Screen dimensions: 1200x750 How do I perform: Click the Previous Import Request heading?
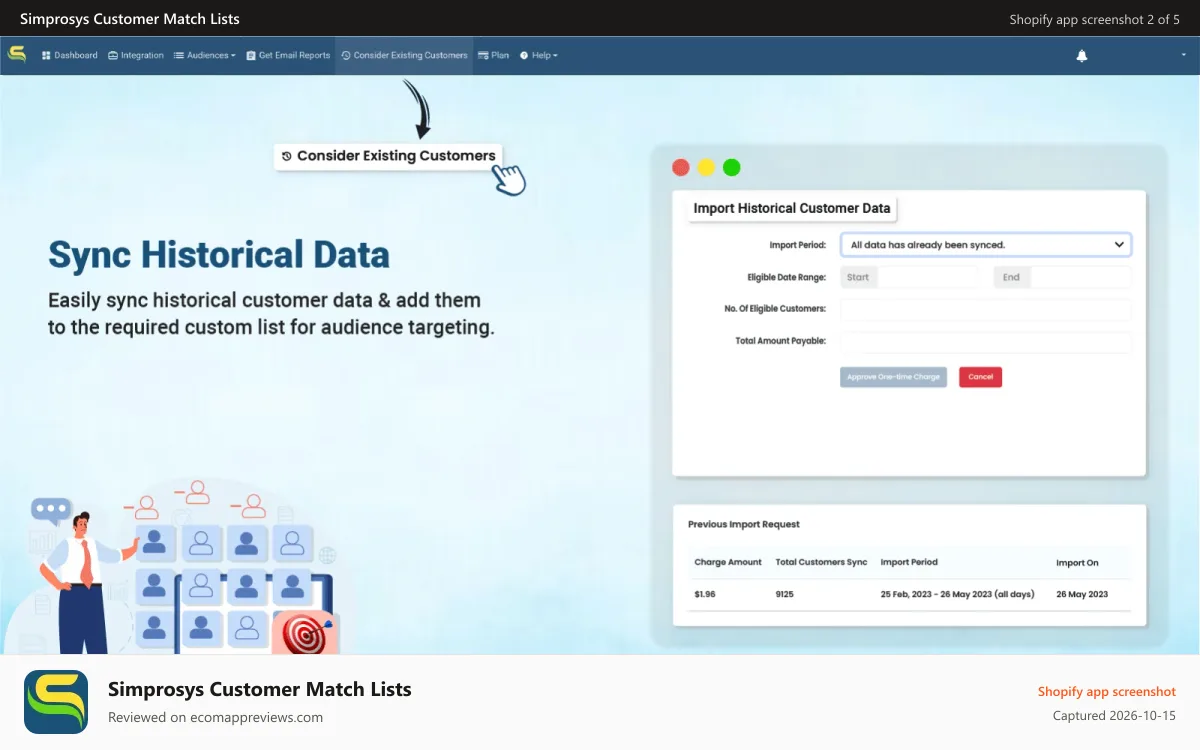(744, 524)
